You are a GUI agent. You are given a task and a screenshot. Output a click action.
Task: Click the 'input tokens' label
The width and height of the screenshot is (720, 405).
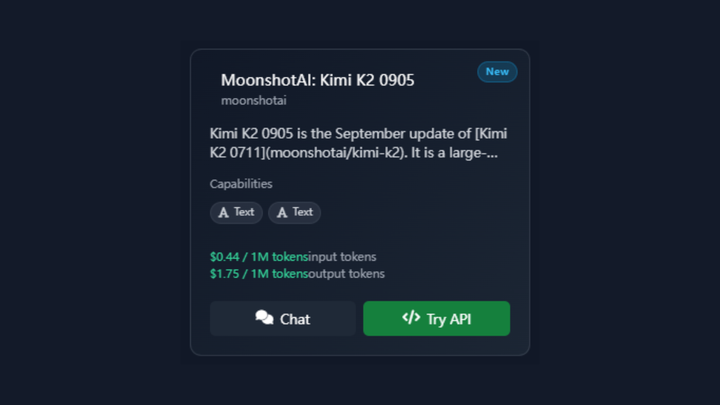tap(343, 257)
